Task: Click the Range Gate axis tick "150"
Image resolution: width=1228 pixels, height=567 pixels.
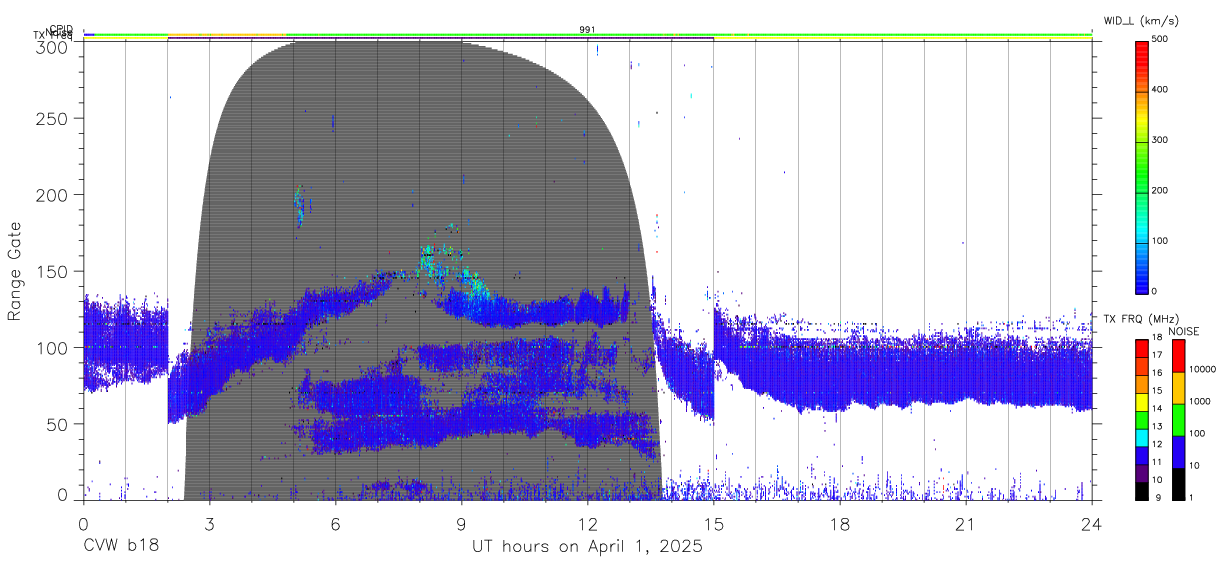Action: coord(53,271)
